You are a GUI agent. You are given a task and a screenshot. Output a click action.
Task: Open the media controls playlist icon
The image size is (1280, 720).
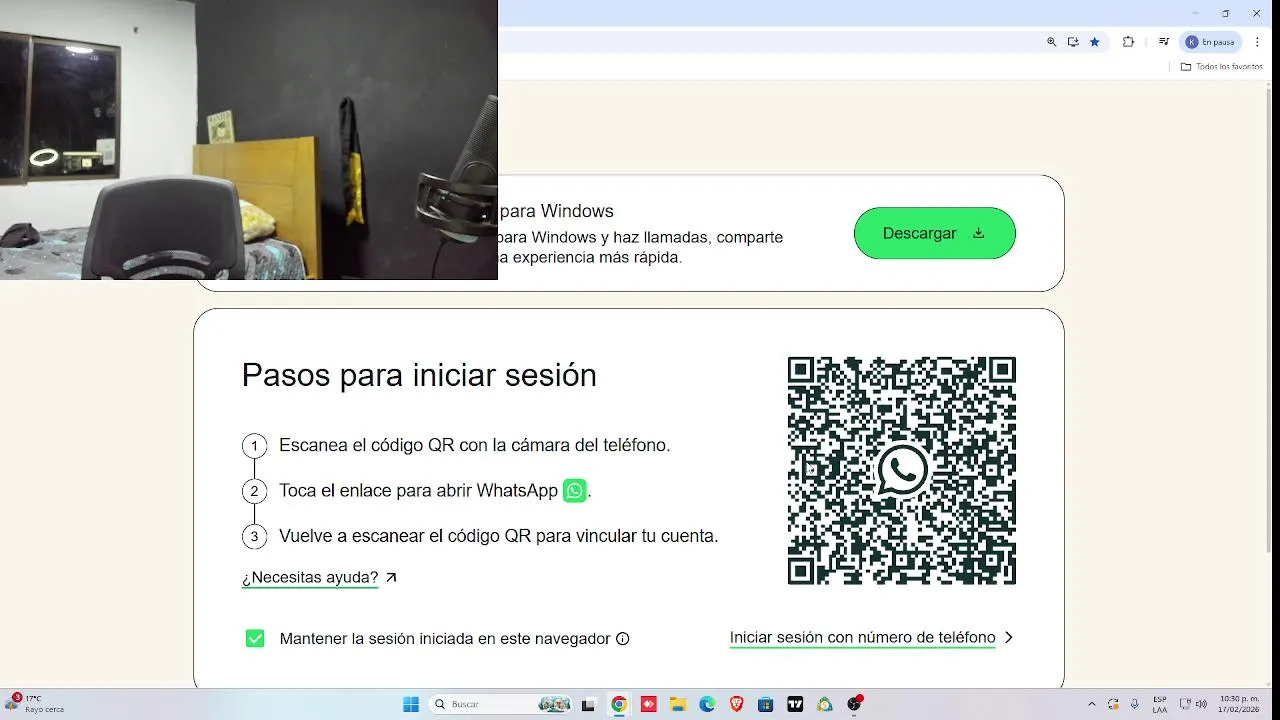click(x=1163, y=42)
